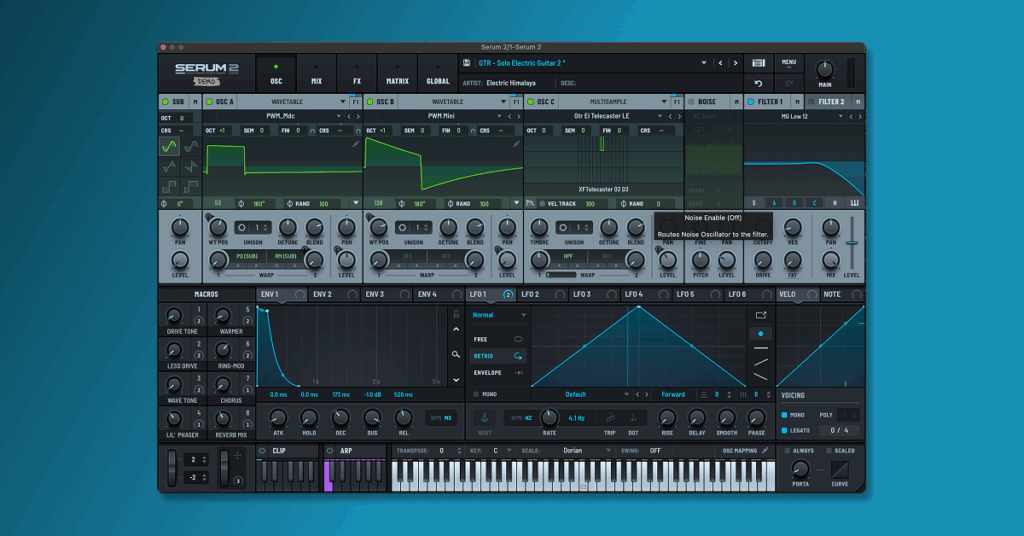This screenshot has height=536, width=1024.
Task: Select the square wave sub shape
Action: coord(169,187)
